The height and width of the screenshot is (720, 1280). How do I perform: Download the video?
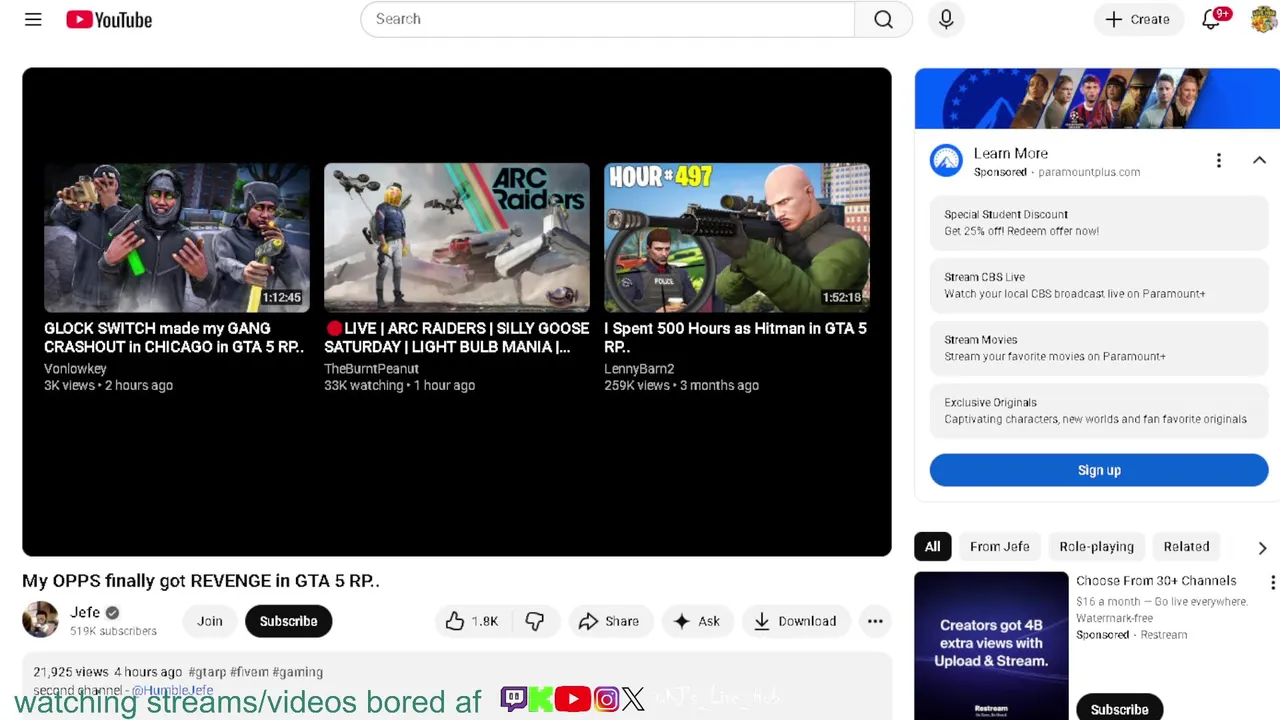tap(795, 621)
